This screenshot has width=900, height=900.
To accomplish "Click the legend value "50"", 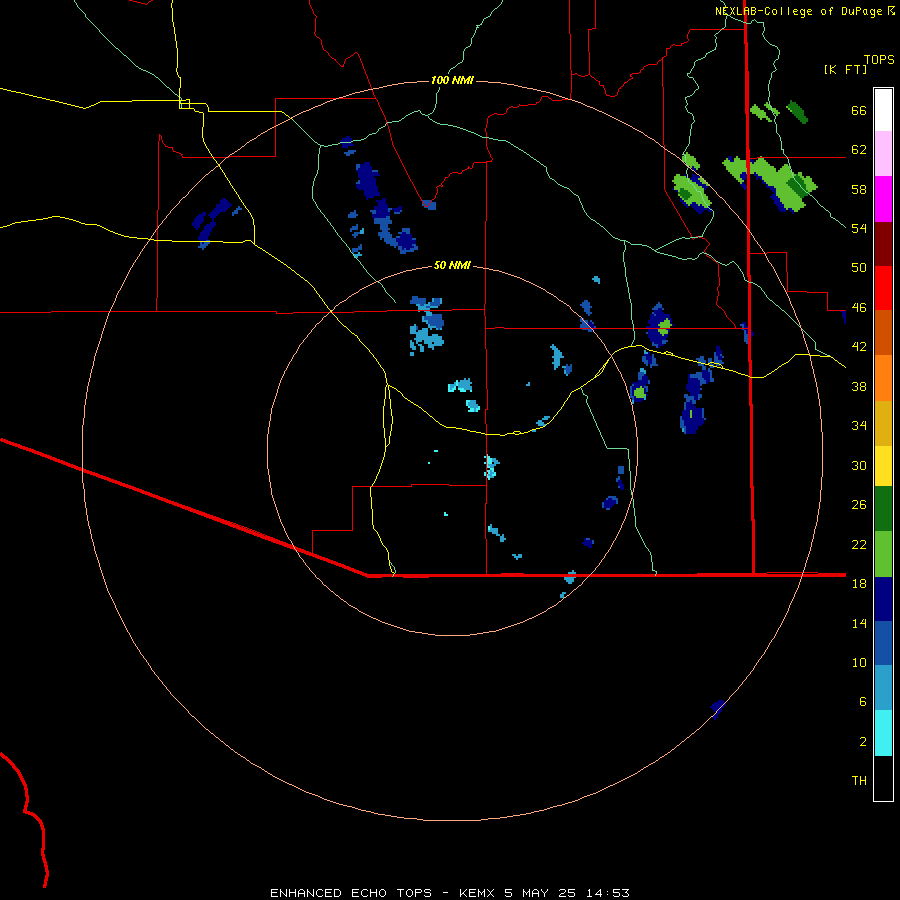I will coord(859,268).
